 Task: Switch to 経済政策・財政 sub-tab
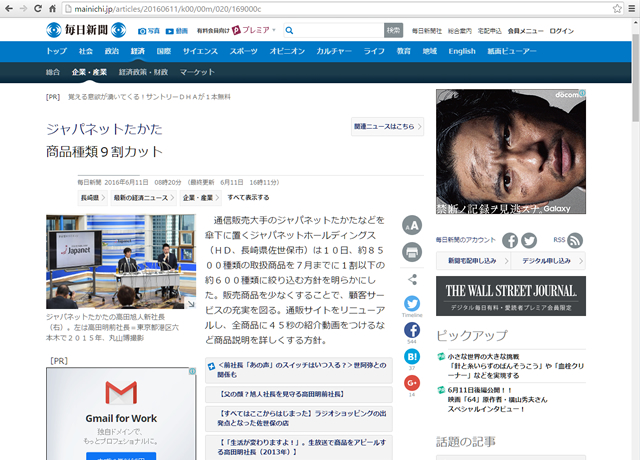click(x=144, y=72)
